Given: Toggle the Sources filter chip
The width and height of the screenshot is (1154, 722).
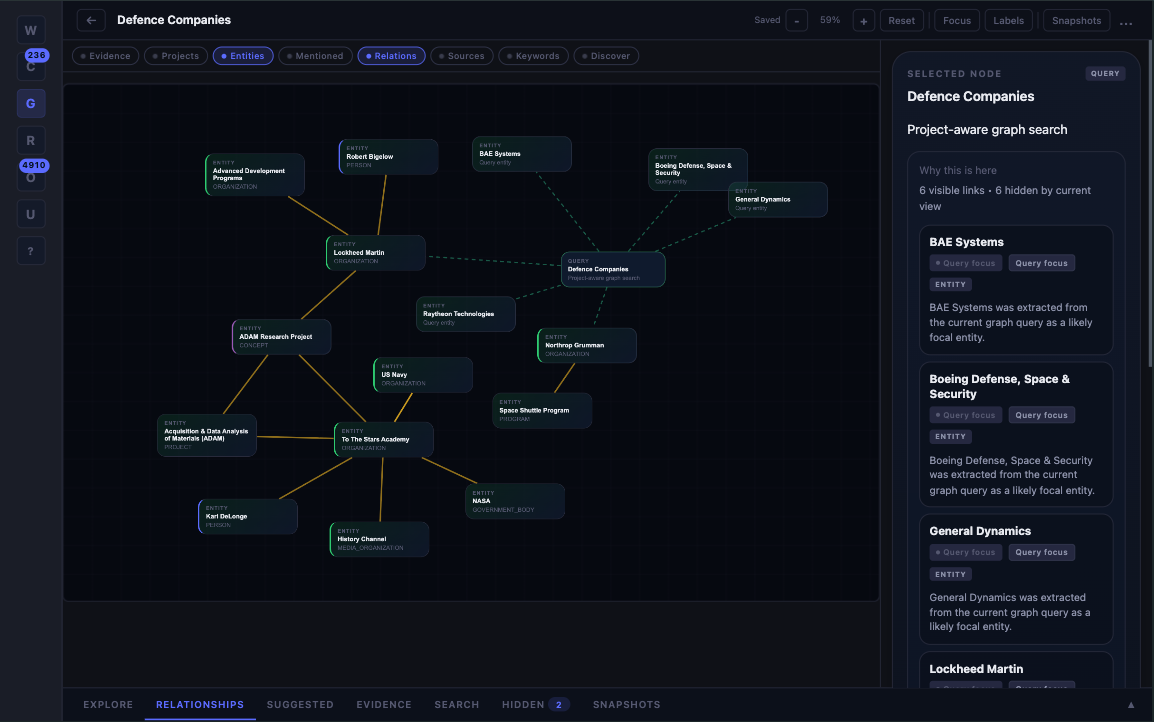Looking at the screenshot, I should [461, 56].
